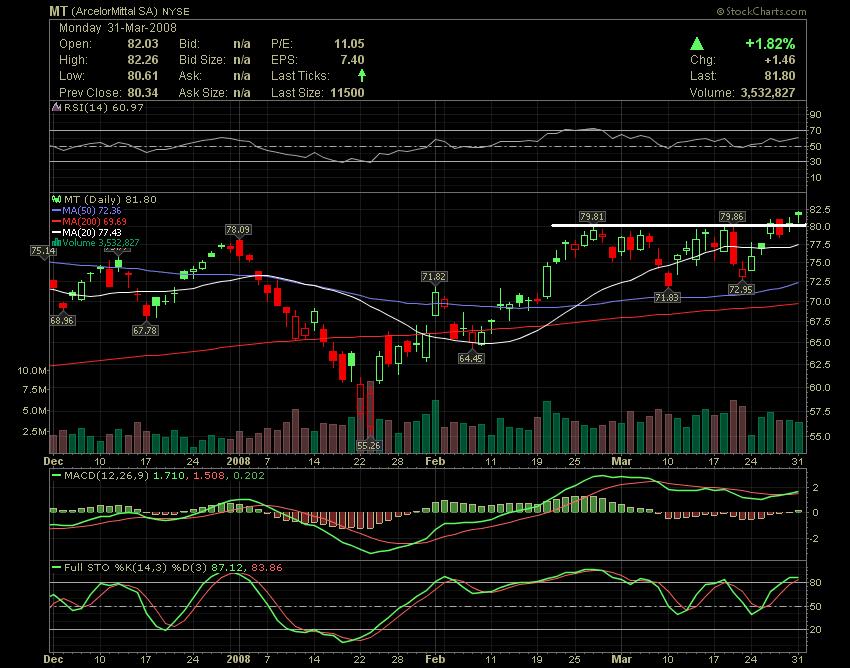Click the 68.96 price low label
The width and height of the screenshot is (850, 668).
(62, 320)
